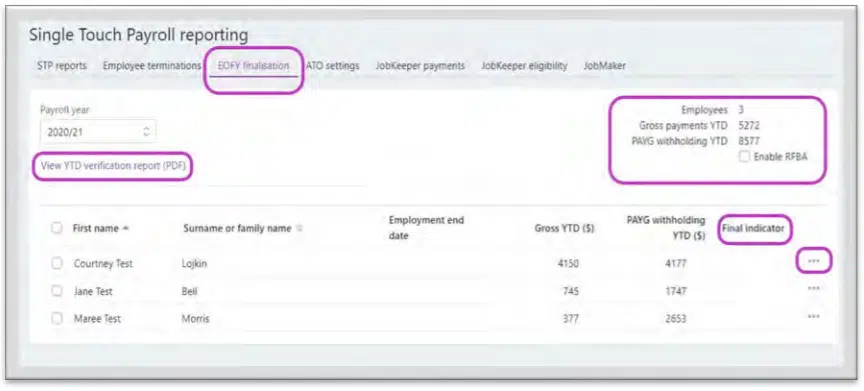This screenshot has width=864, height=391.
Task: Open Payroll year 2020/21 dropdown
Action: [x=98, y=132]
